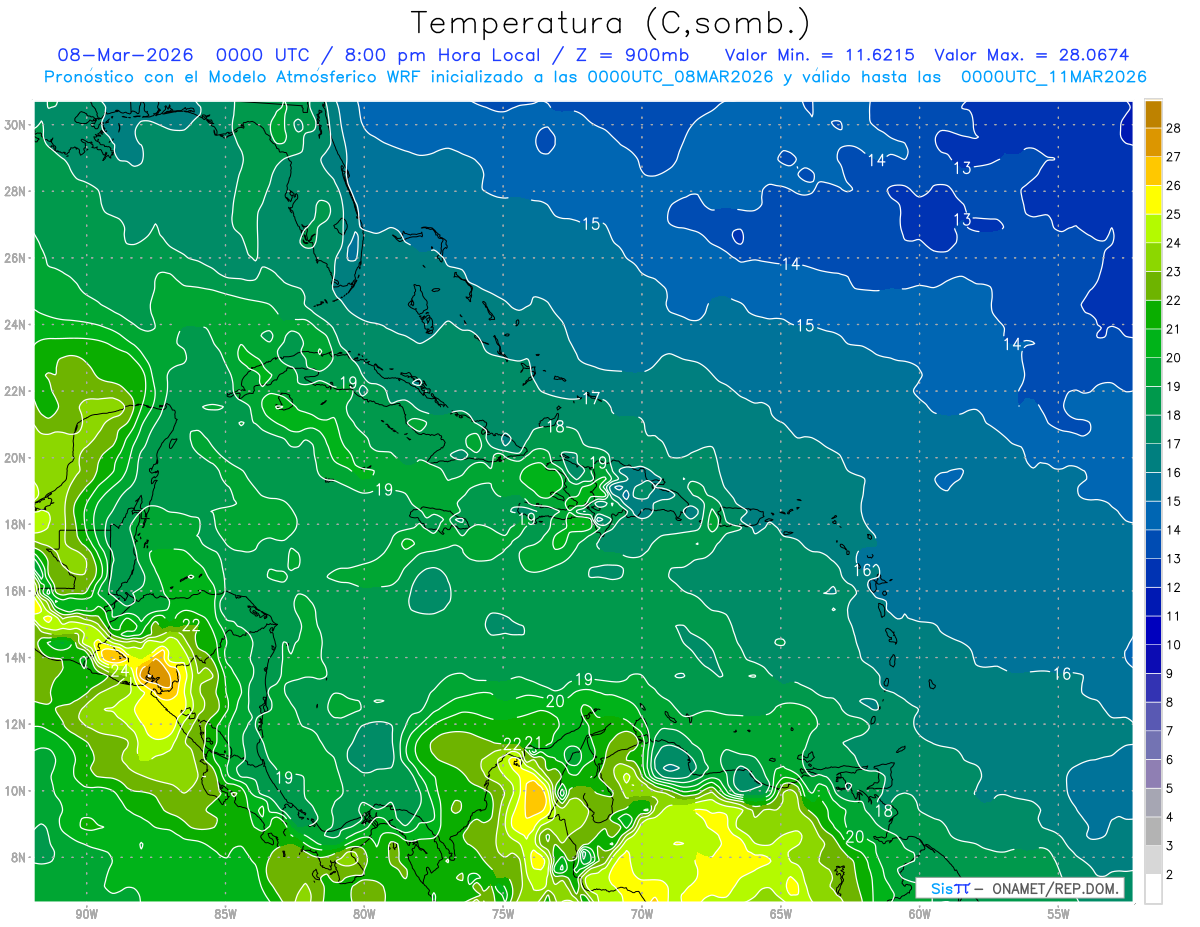
Task: Click the "85W" longitude label
Action: coord(225,914)
